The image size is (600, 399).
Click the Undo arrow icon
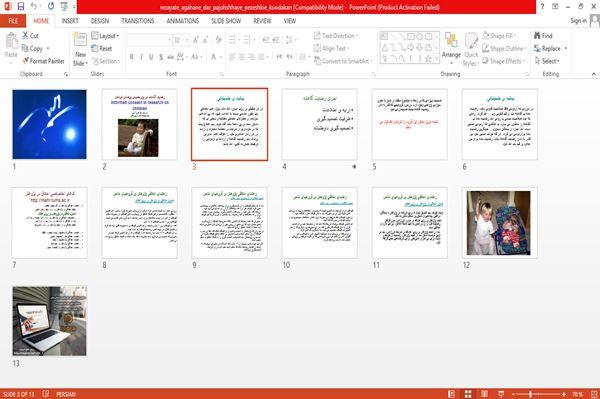(x=34, y=6)
